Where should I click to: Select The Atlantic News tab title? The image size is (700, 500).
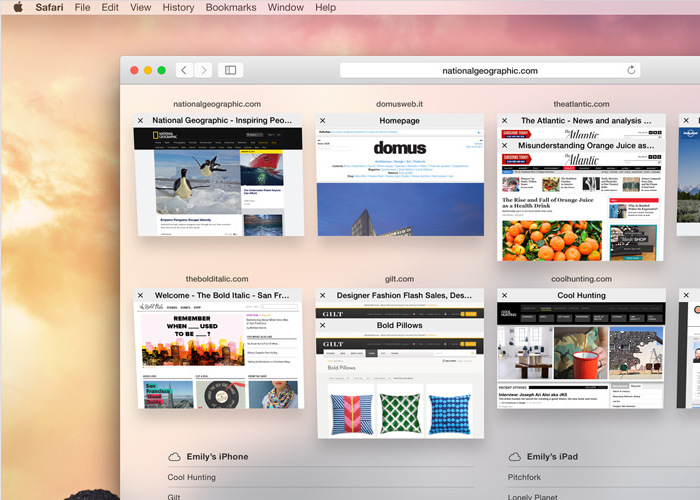[586, 121]
